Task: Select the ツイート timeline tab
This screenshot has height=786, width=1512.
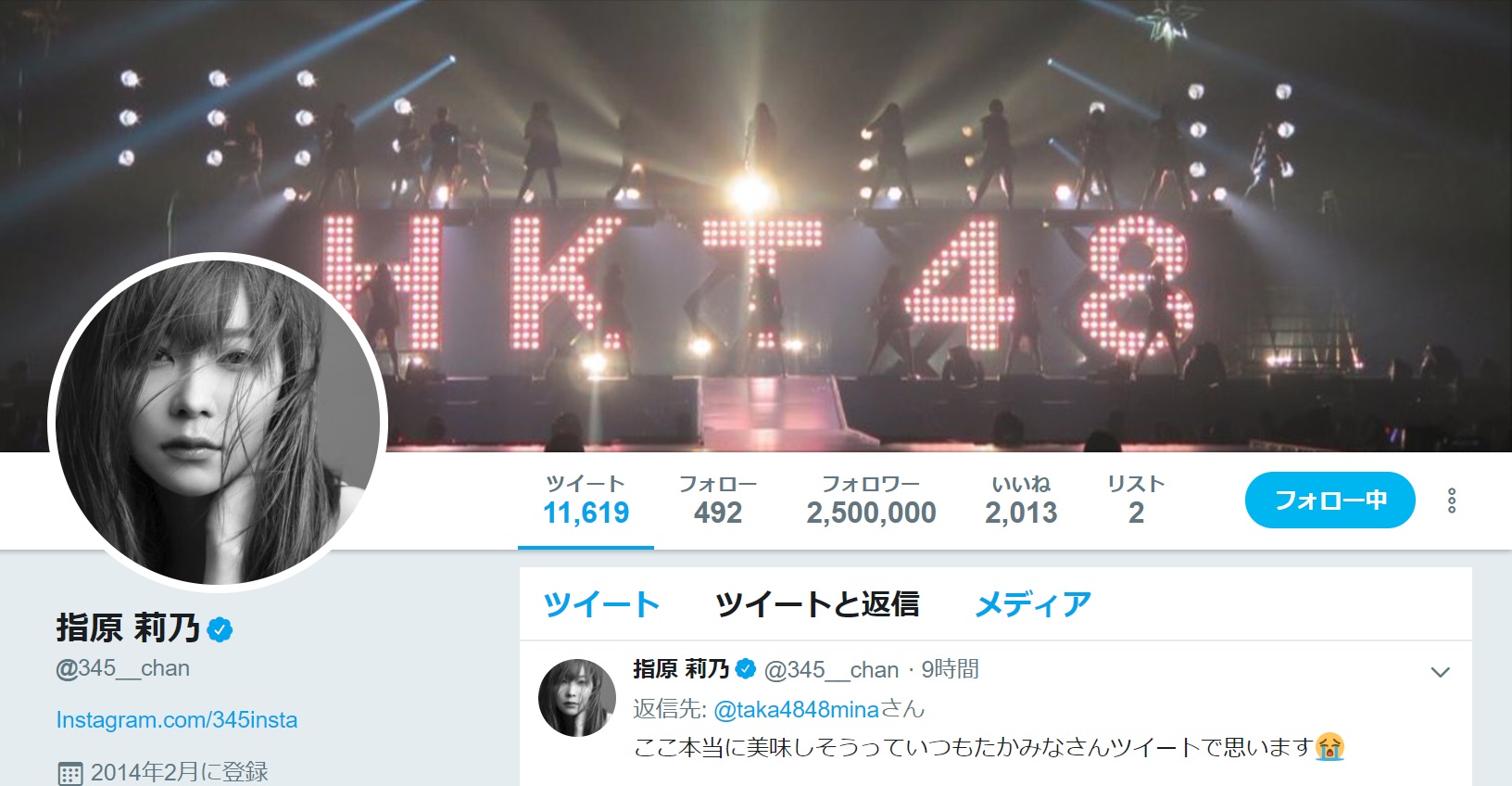Action: point(601,603)
